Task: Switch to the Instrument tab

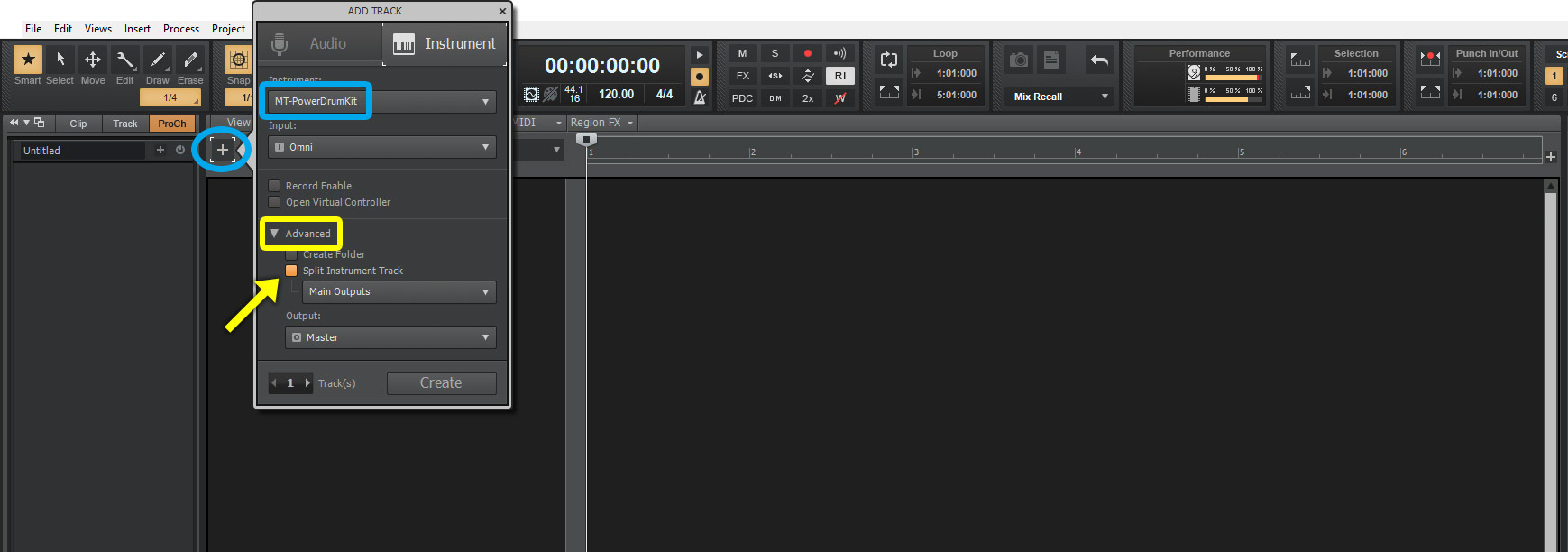Action: 445,43
